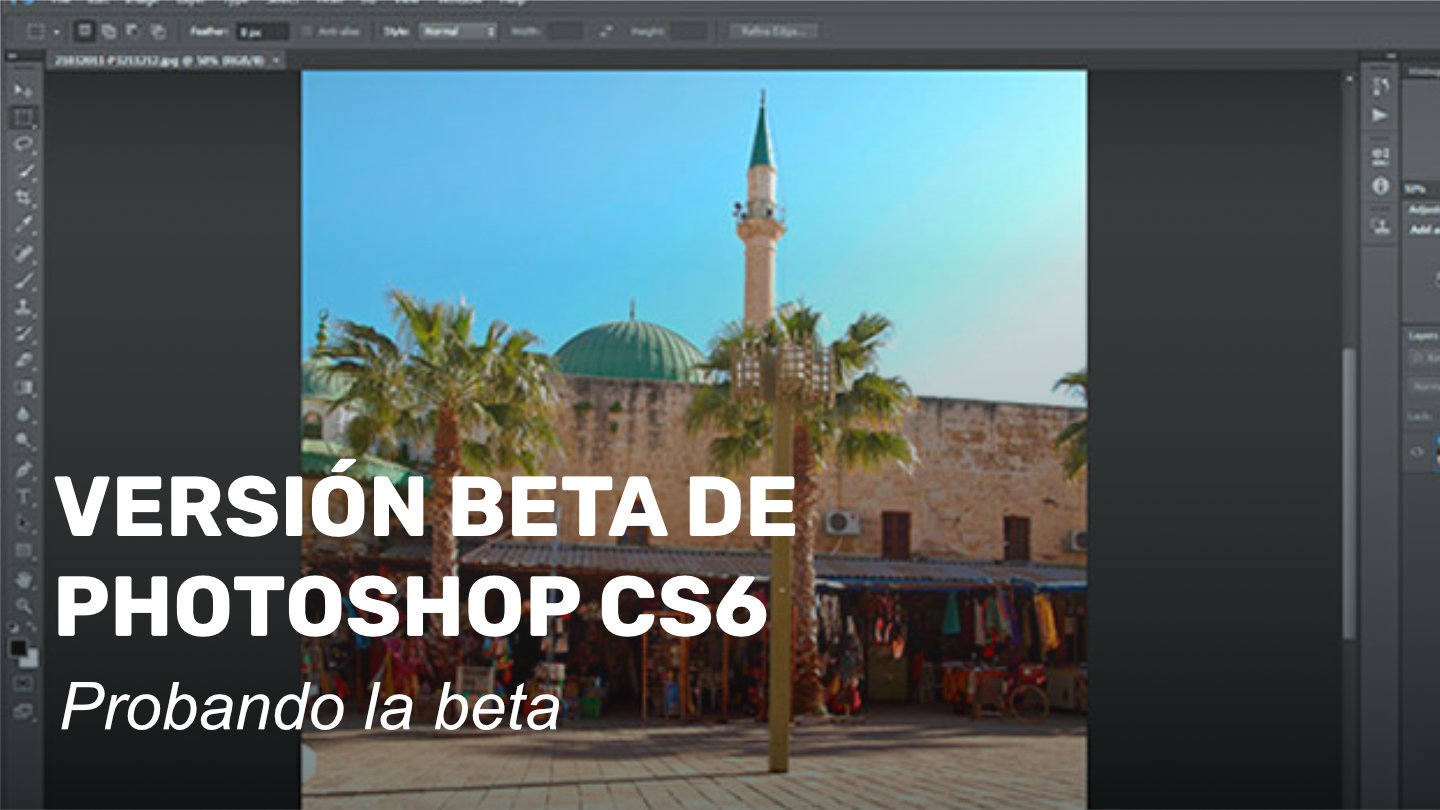Select the Eyedropper tool
The image size is (1440, 810).
(x=23, y=225)
